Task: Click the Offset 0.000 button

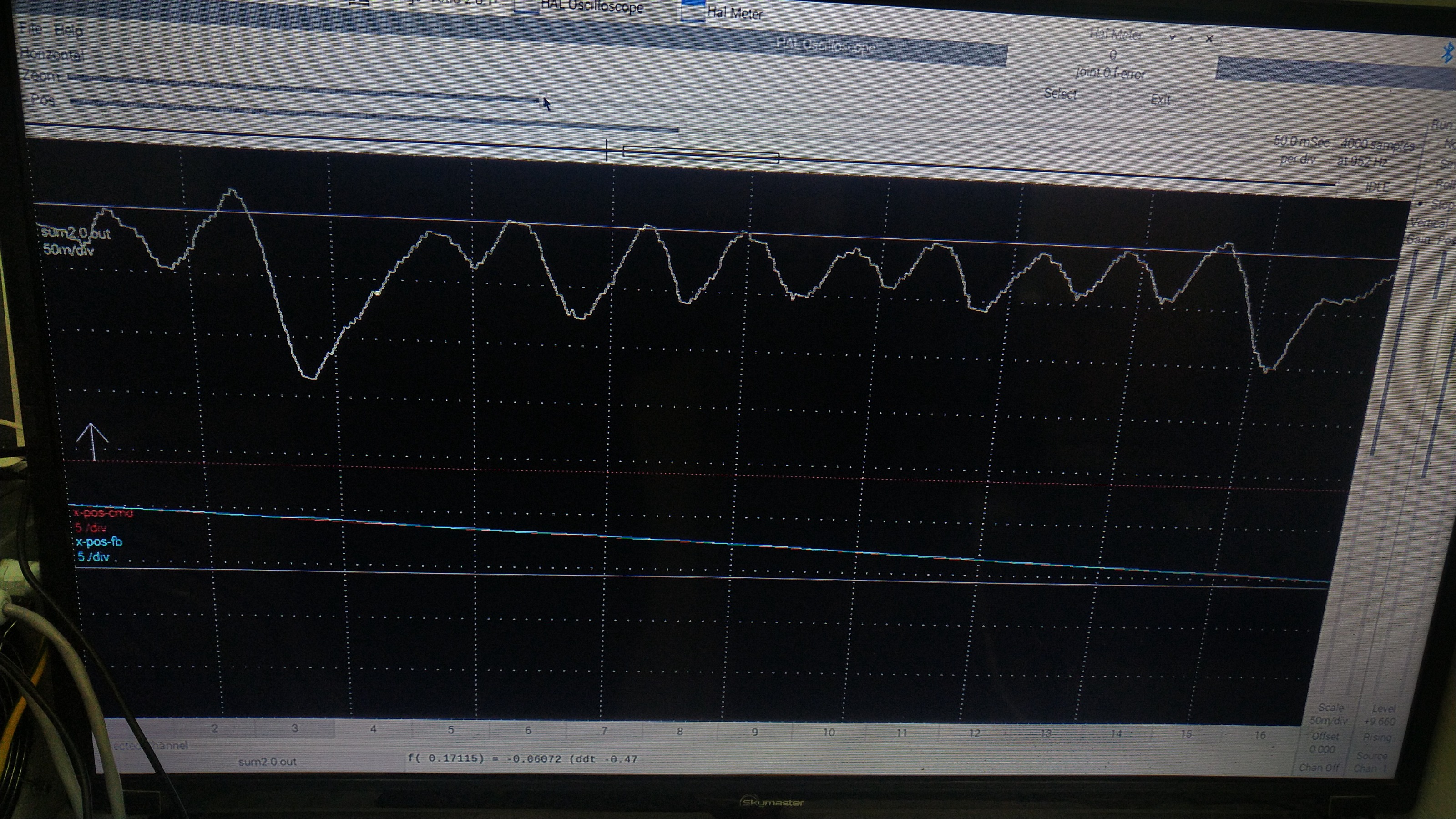Action: 1324,743
